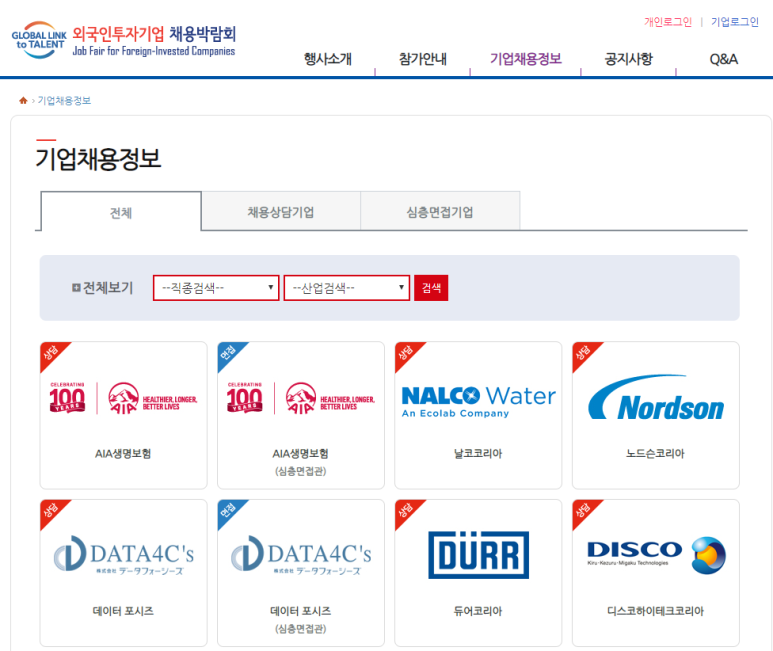Click the red 검색 button
Image resolution: width=773 pixels, height=651 pixels.
[x=431, y=288]
